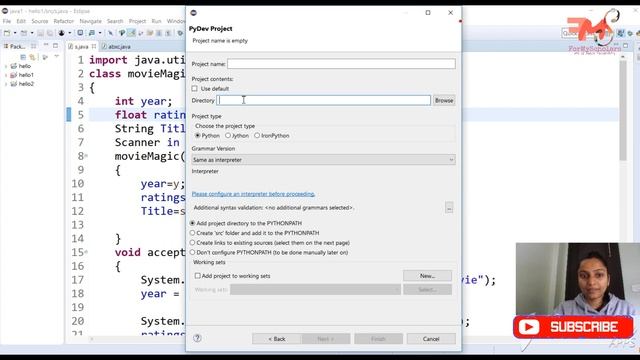Viewport: 640px width, 360px height.
Task: Click Browse button next to Directory
Action: coord(444,100)
